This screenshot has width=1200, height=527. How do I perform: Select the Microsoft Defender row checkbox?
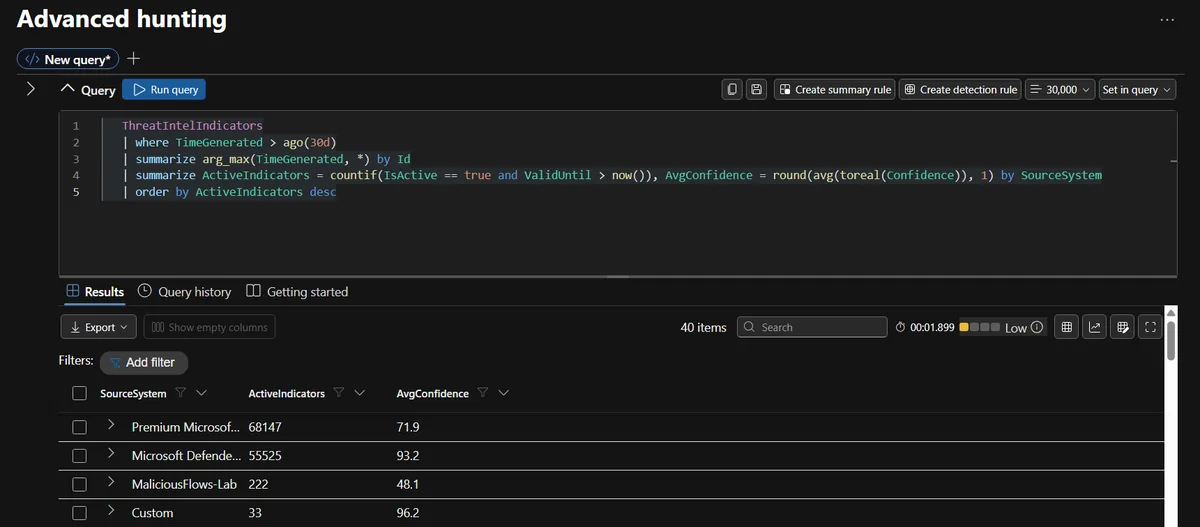tap(80, 456)
